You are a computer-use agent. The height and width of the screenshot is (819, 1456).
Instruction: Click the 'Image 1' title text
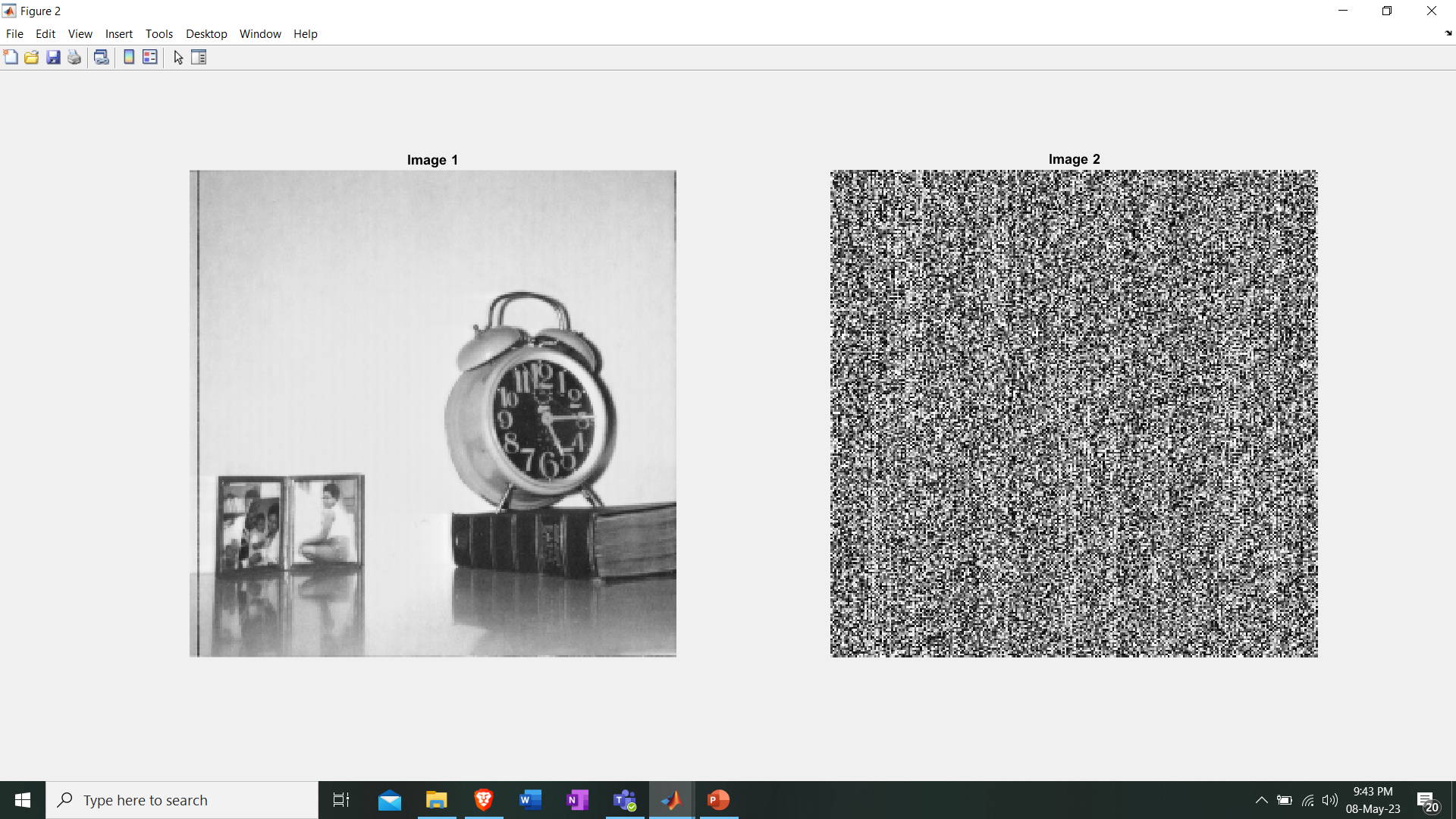(x=432, y=160)
